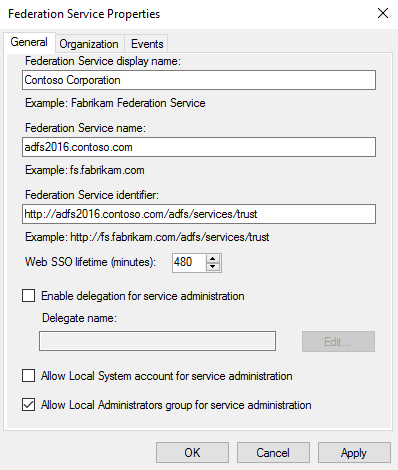
Task: Increase Web SSO lifetime with up arrow
Action: 213,258
